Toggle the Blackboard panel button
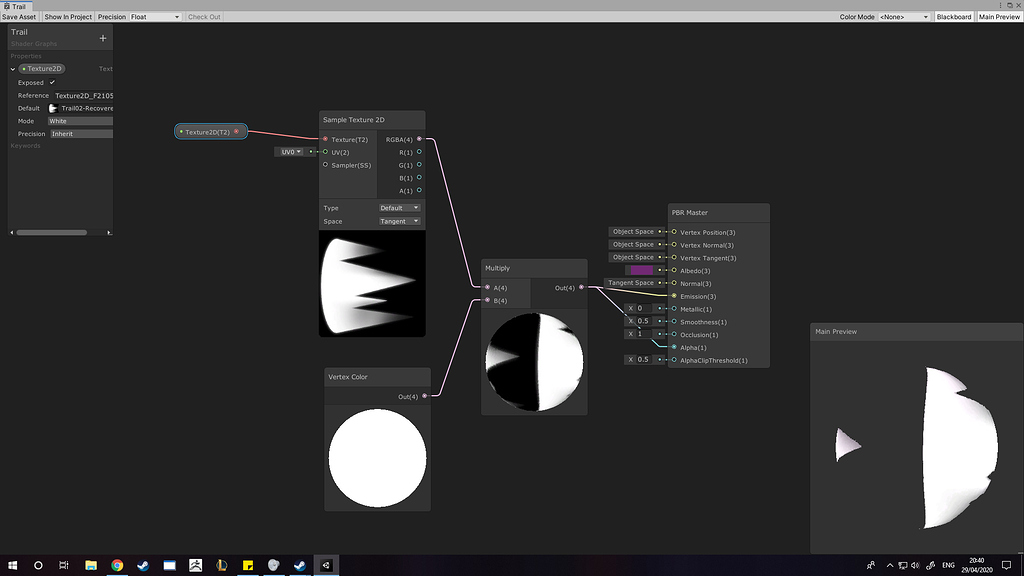The height and width of the screenshot is (576, 1024). (x=953, y=16)
